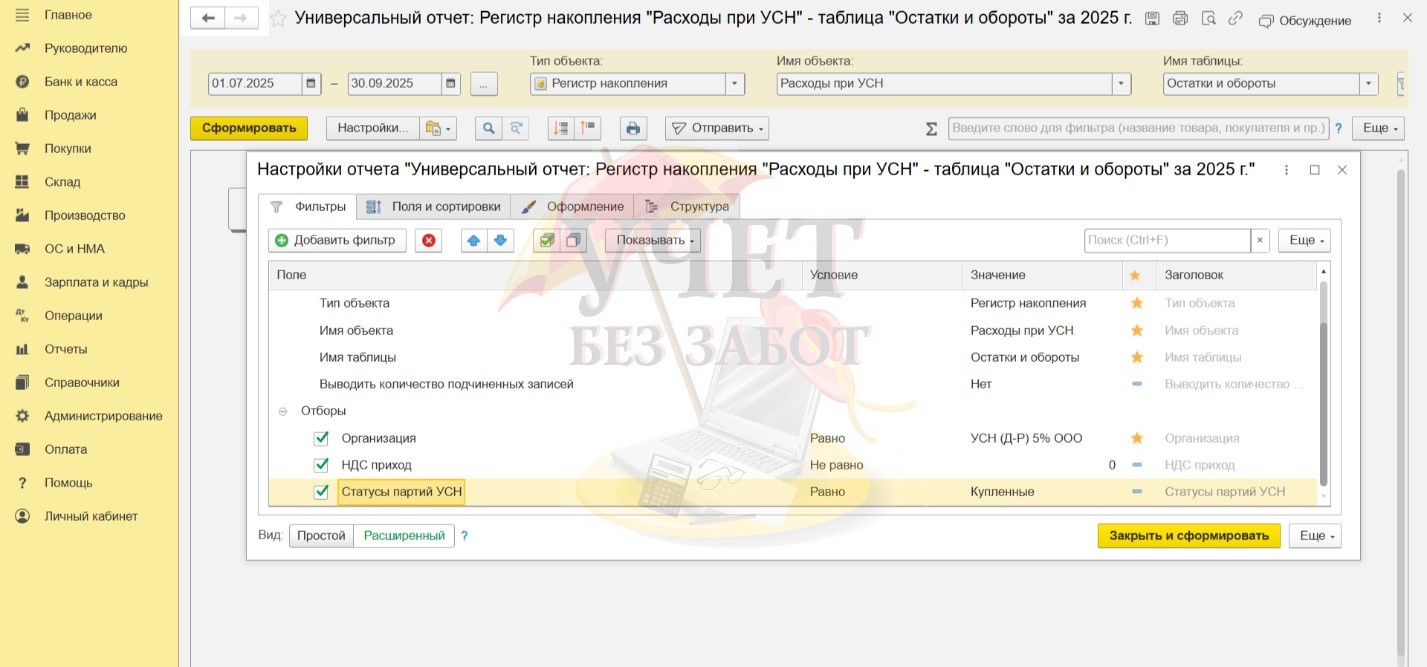
Task: Click Закрыть и сформировать button
Action: [x=1188, y=536]
